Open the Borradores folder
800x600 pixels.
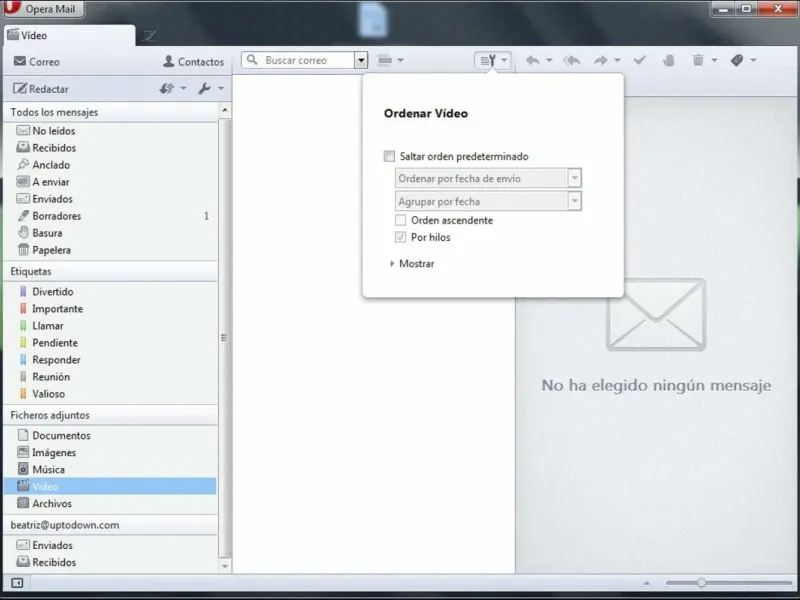pyautogui.click(x=110, y=216)
